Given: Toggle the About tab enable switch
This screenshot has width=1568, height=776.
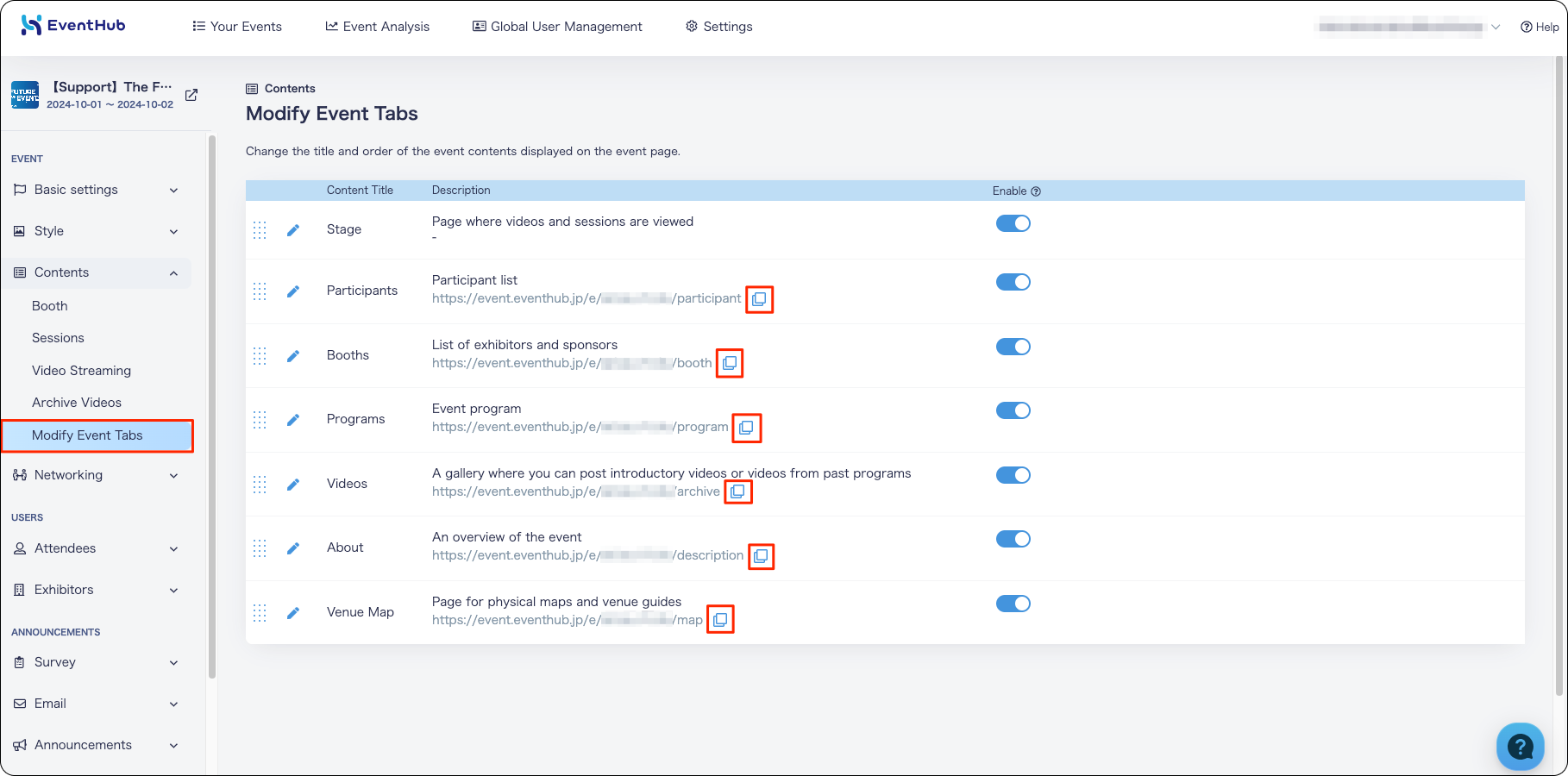Looking at the screenshot, I should pyautogui.click(x=1013, y=539).
